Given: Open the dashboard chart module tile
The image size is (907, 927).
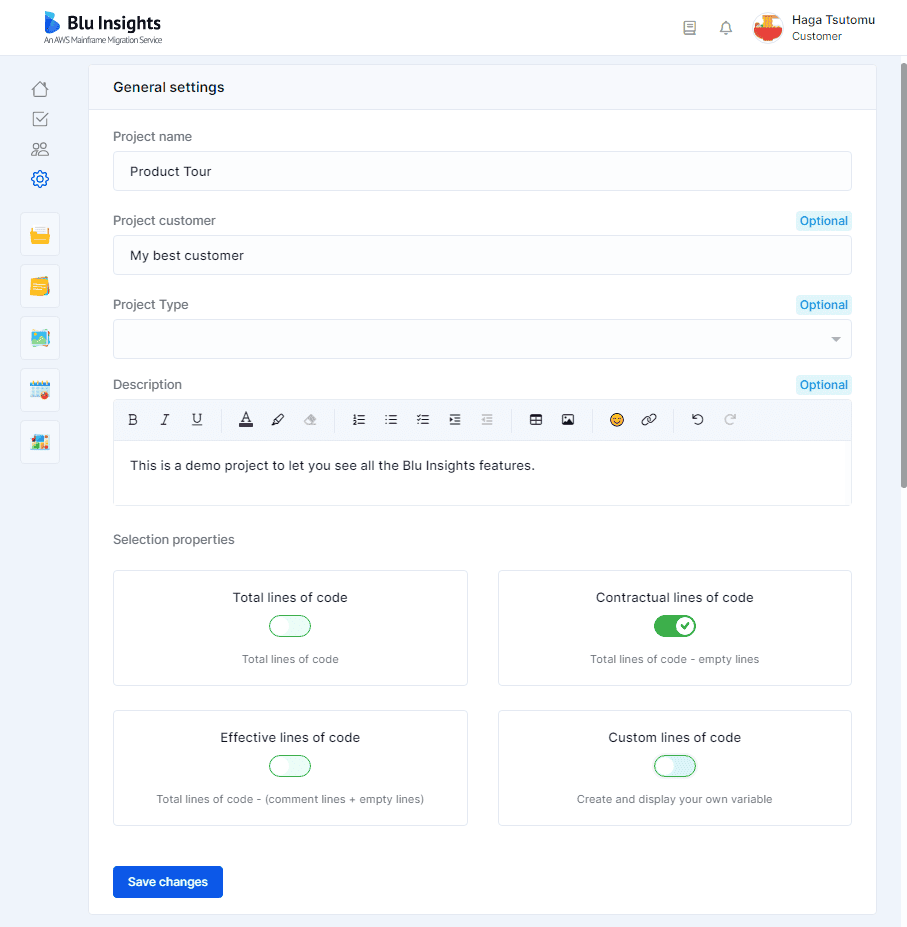Looking at the screenshot, I should click(40, 442).
